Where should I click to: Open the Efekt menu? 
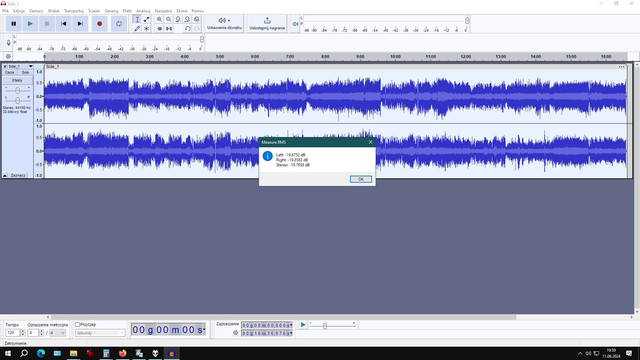[127, 11]
